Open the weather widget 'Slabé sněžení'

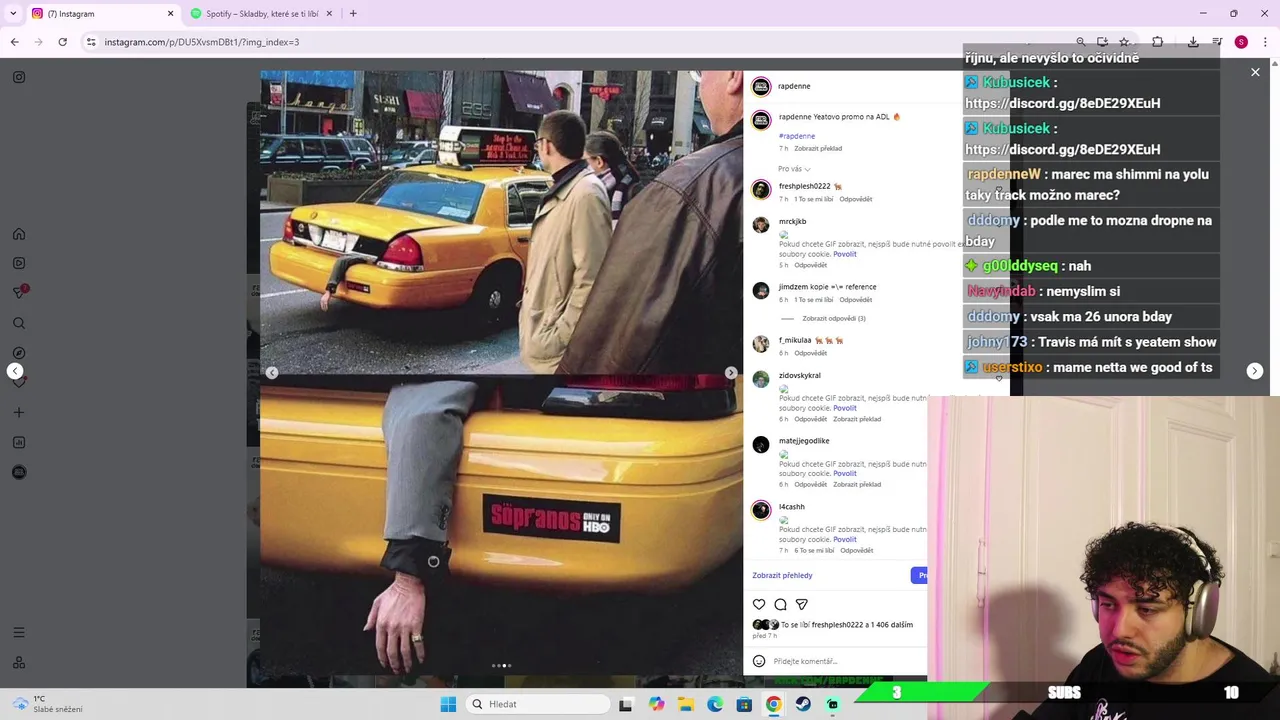coord(48,704)
